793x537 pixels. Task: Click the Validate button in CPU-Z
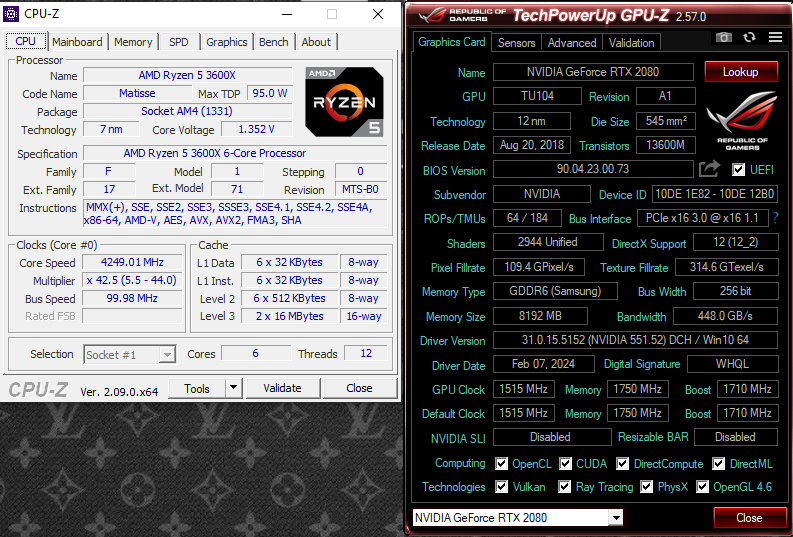click(282, 388)
